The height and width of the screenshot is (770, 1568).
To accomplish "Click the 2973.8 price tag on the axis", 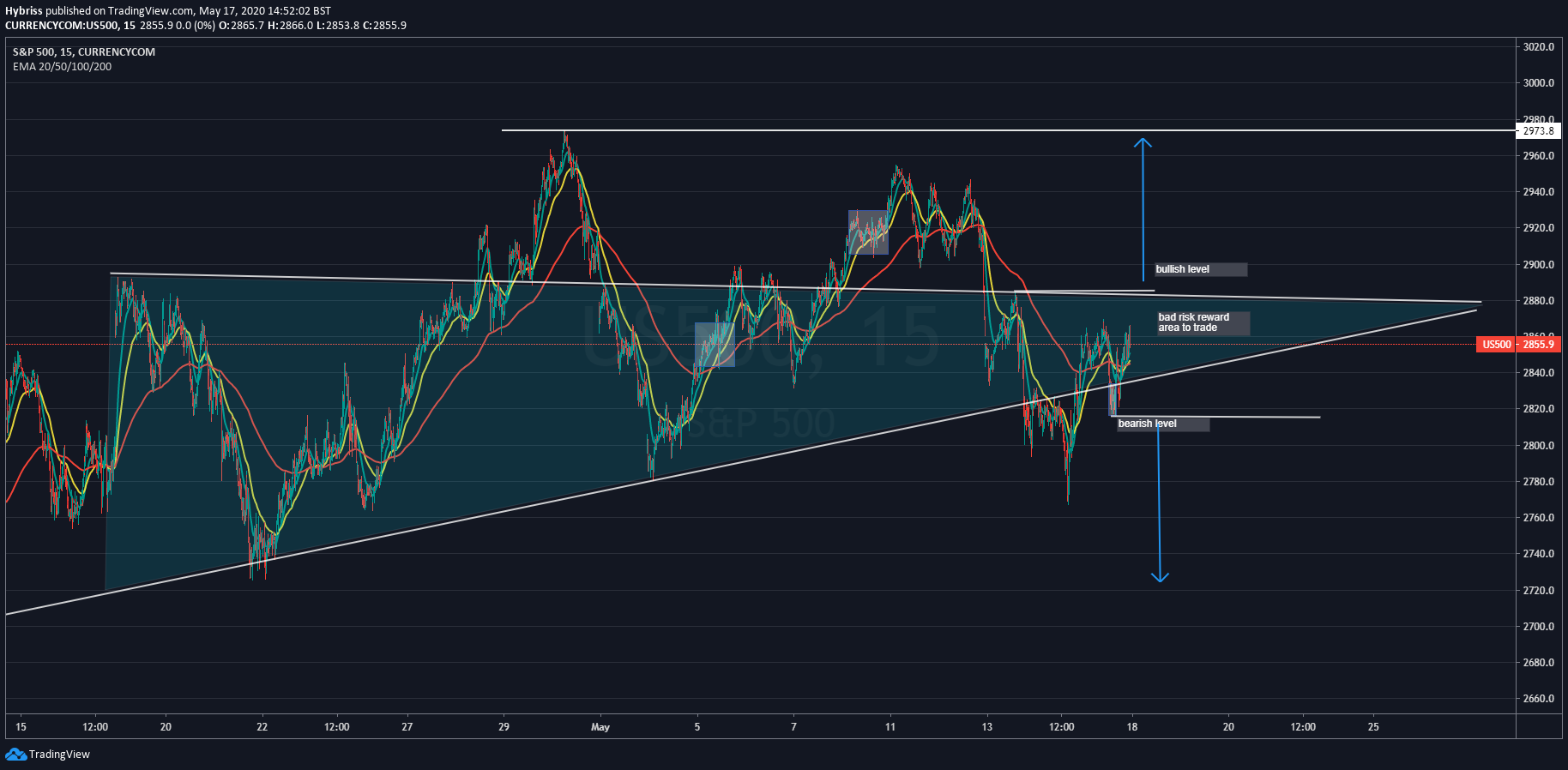I will pos(1539,131).
